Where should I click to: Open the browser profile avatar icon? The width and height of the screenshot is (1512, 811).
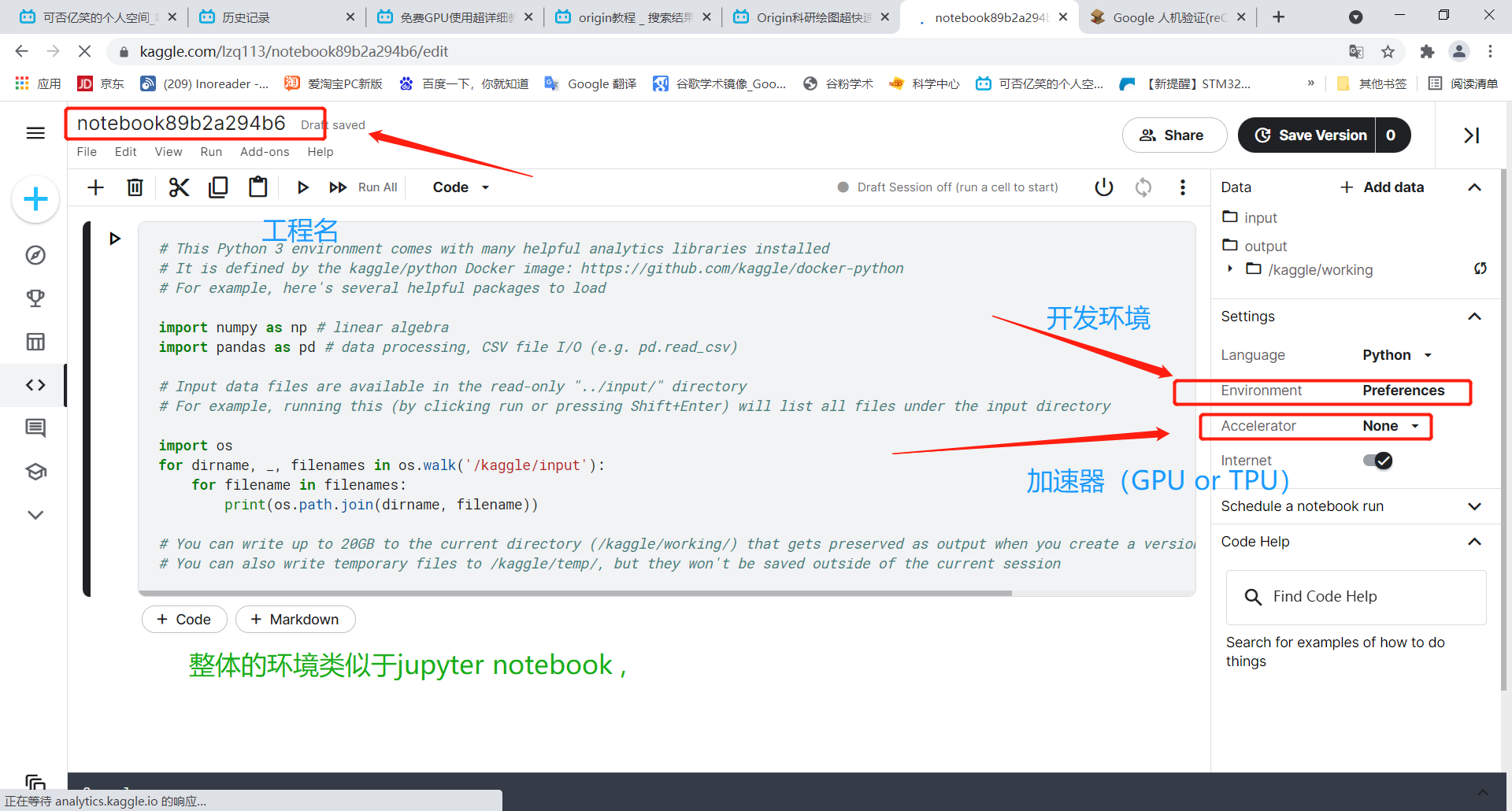pos(1459,52)
